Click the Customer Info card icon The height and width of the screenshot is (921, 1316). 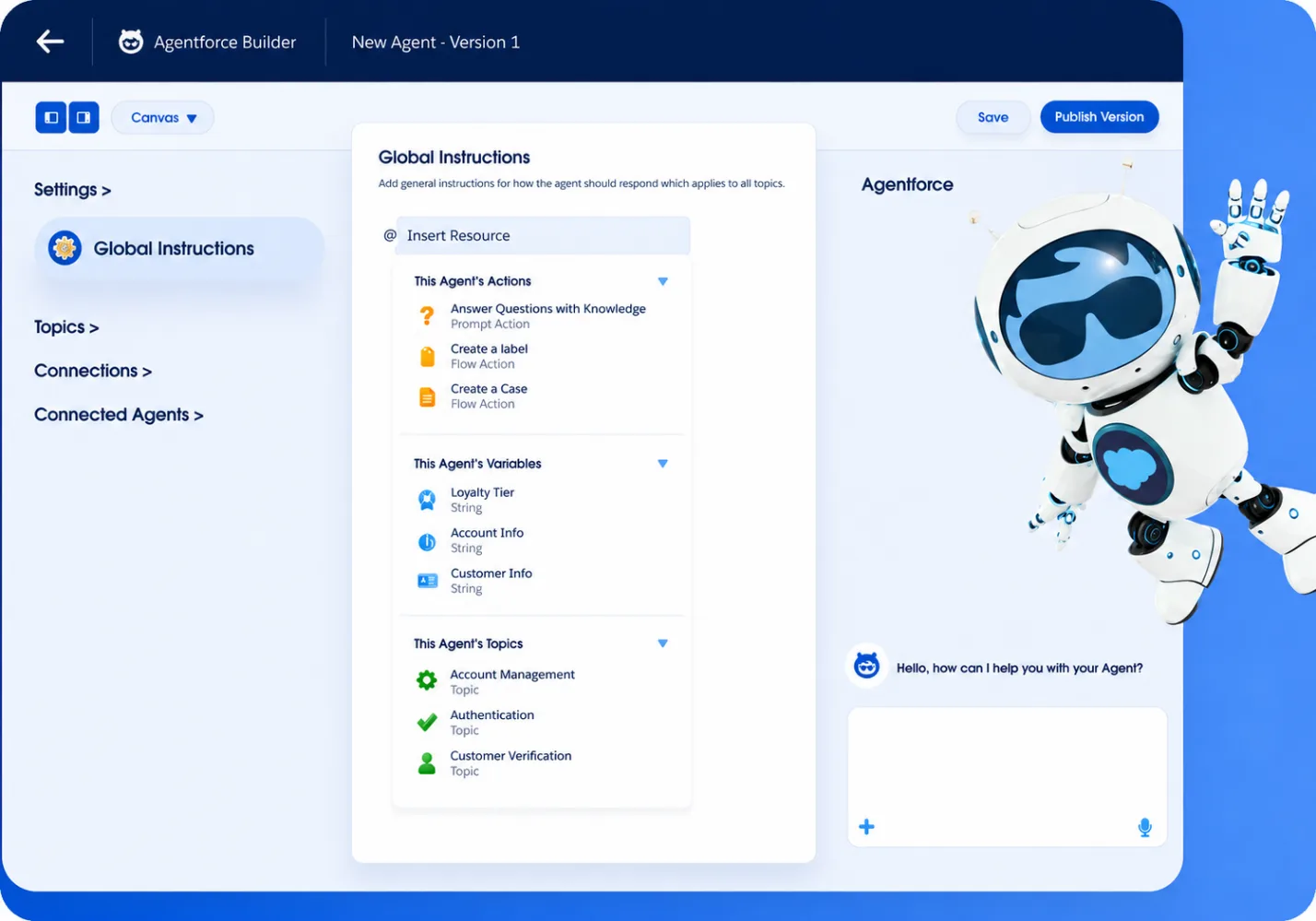pyautogui.click(x=428, y=581)
